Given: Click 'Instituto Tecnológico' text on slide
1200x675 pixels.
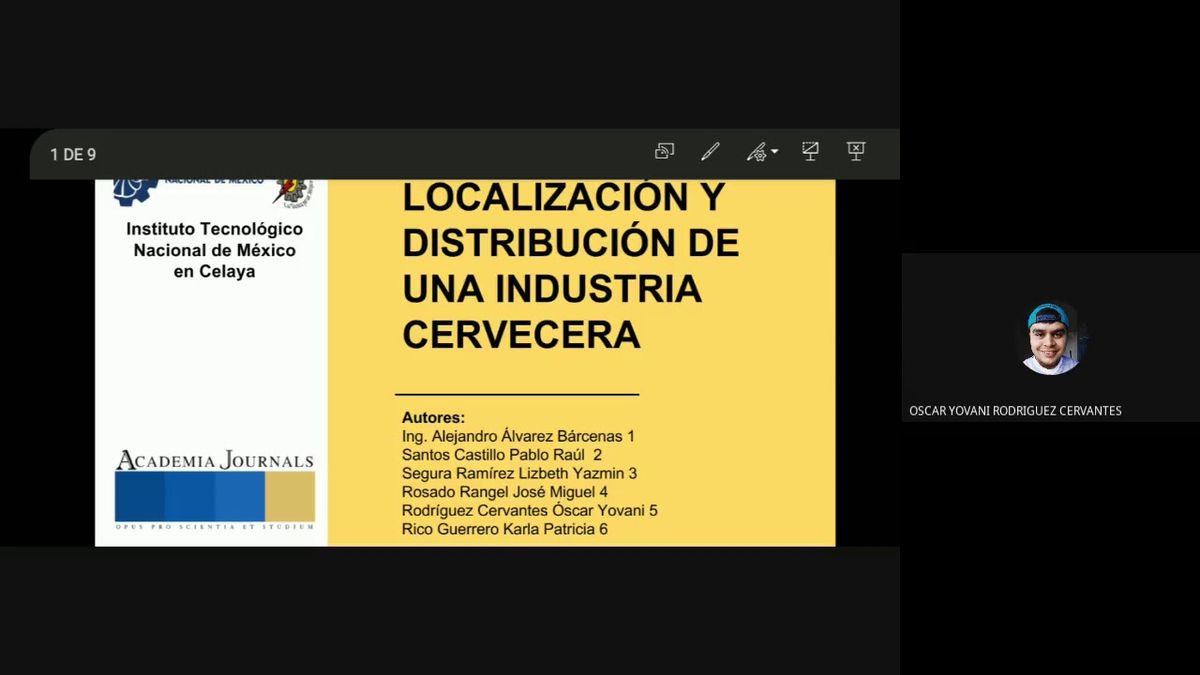Looking at the screenshot, I should click(214, 229).
